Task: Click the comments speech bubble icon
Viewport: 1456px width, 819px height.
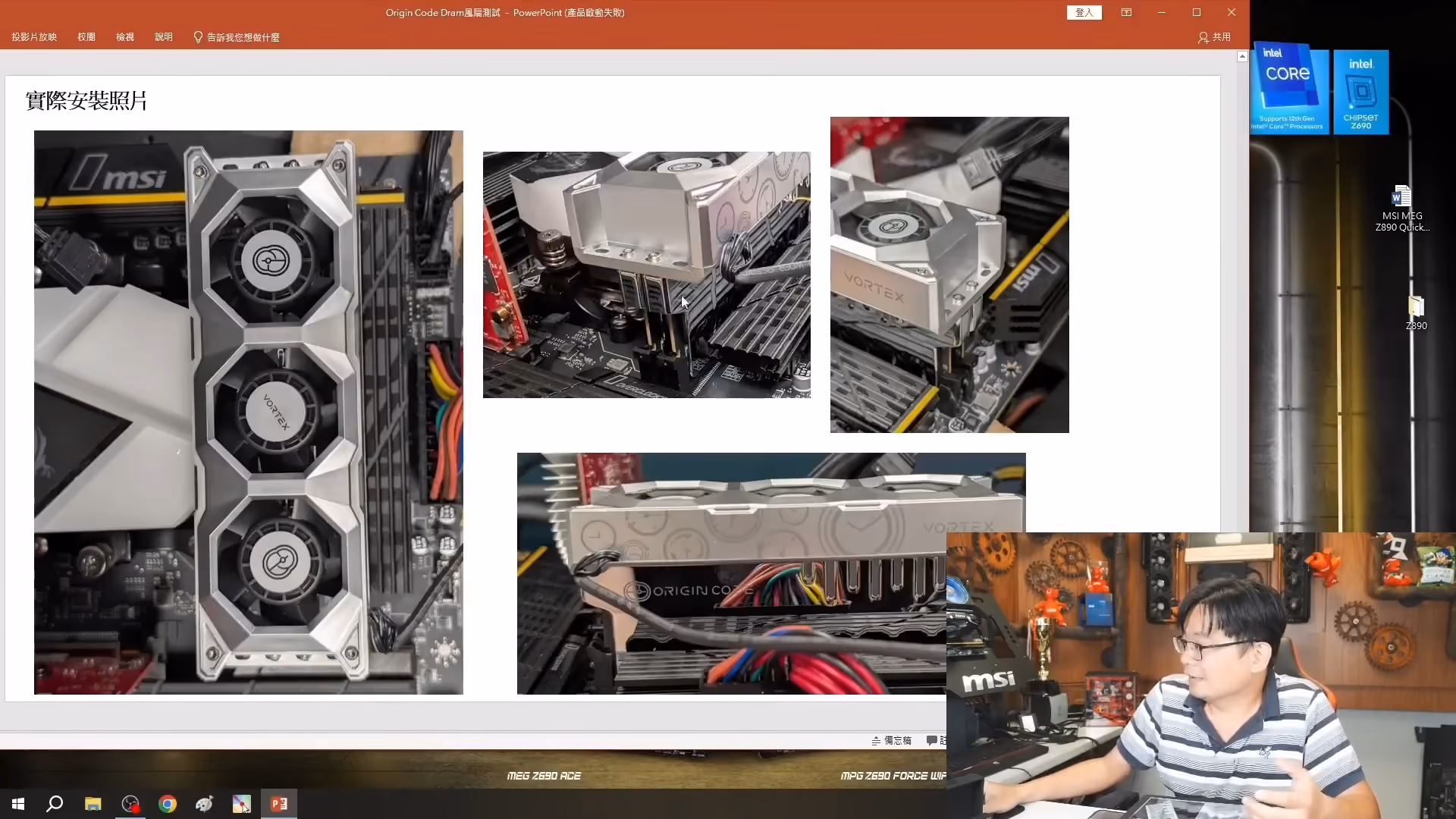Action: pos(932,741)
